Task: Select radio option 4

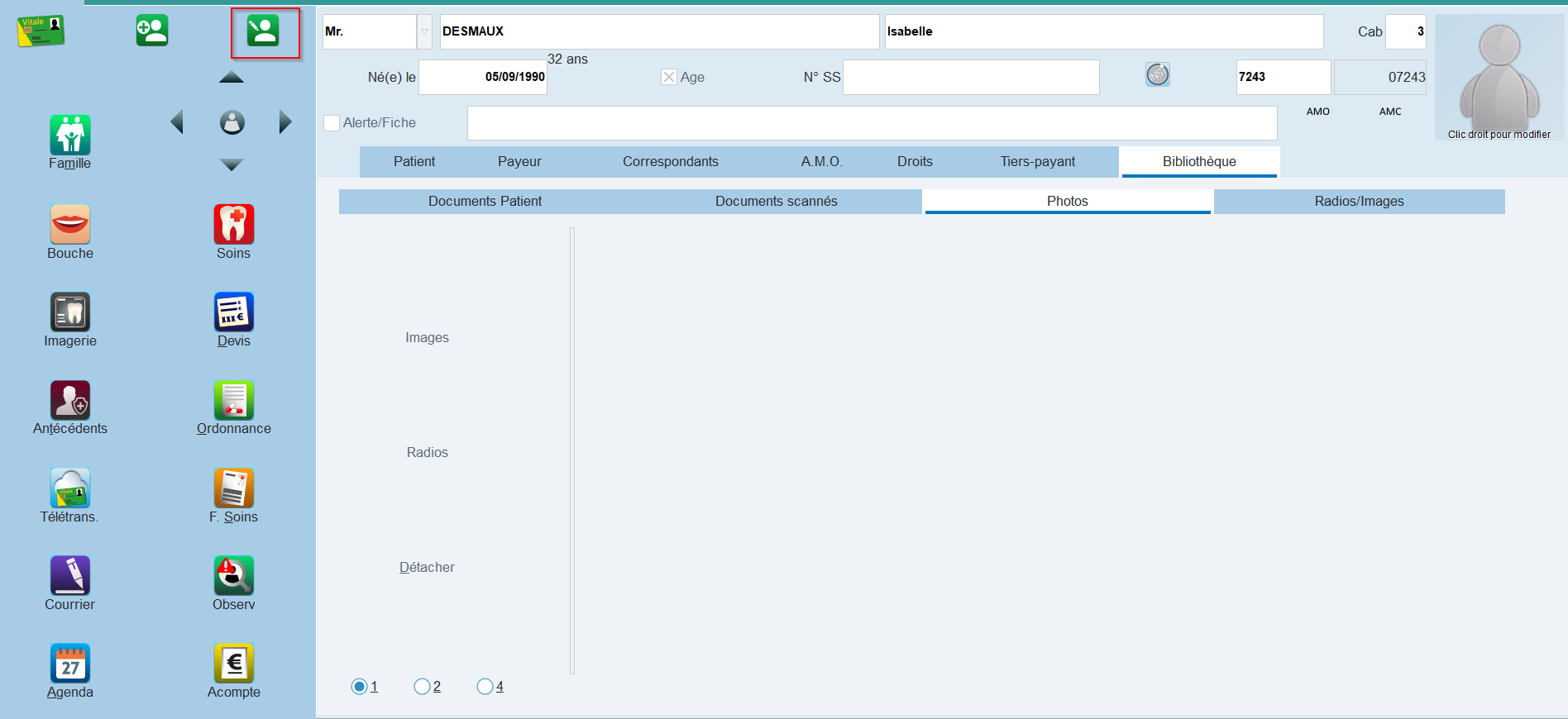Action: [485, 687]
